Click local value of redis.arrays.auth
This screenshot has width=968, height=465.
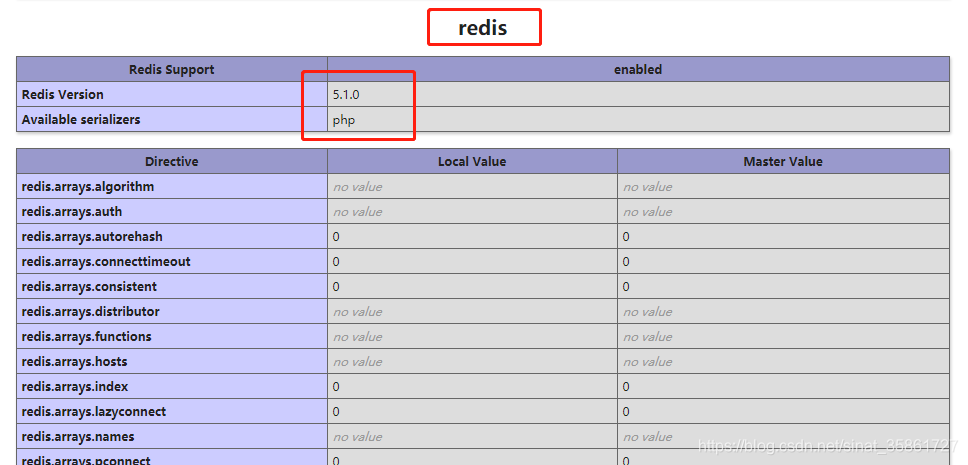[357, 211]
